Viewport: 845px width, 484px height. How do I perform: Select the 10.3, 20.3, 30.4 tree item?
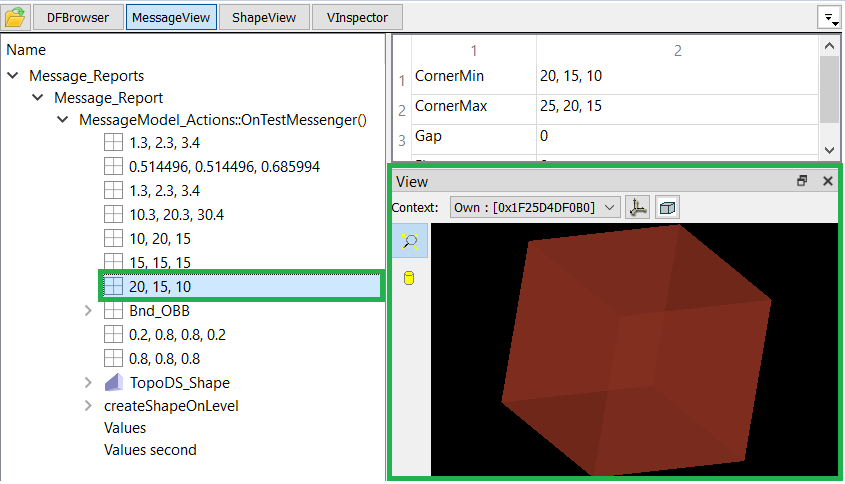click(x=162, y=215)
